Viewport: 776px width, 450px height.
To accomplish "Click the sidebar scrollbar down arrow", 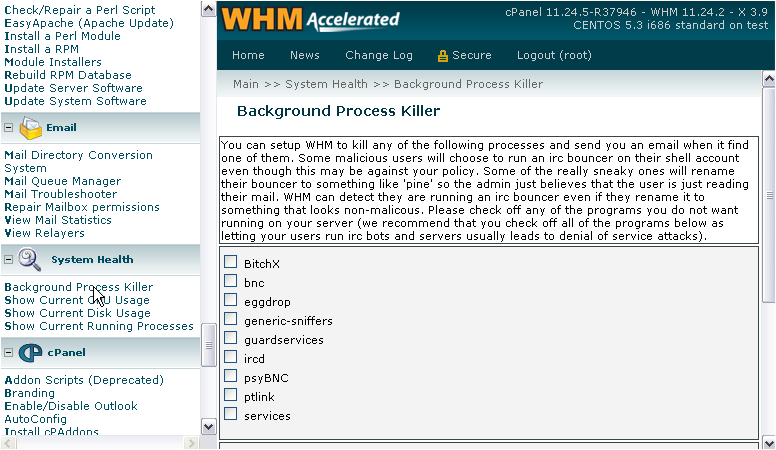I will pyautogui.click(x=208, y=427).
